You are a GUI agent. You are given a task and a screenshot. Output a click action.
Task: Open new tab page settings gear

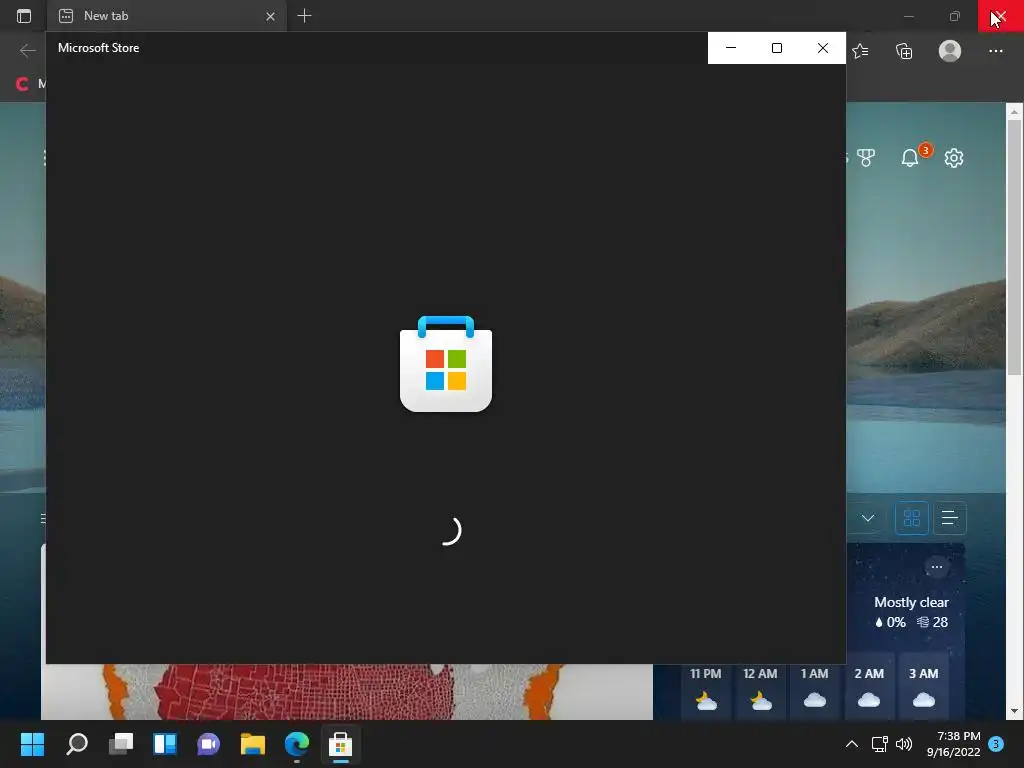click(x=953, y=157)
